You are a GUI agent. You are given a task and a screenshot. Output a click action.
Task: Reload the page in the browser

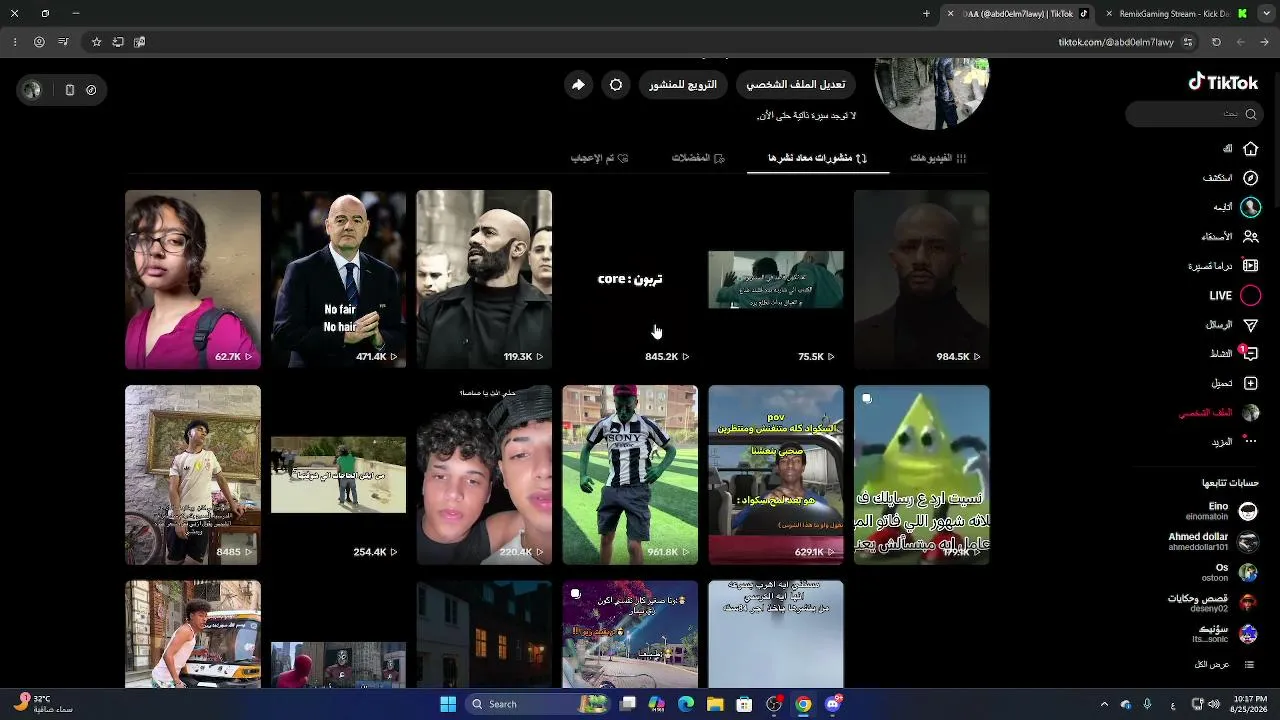[1216, 42]
